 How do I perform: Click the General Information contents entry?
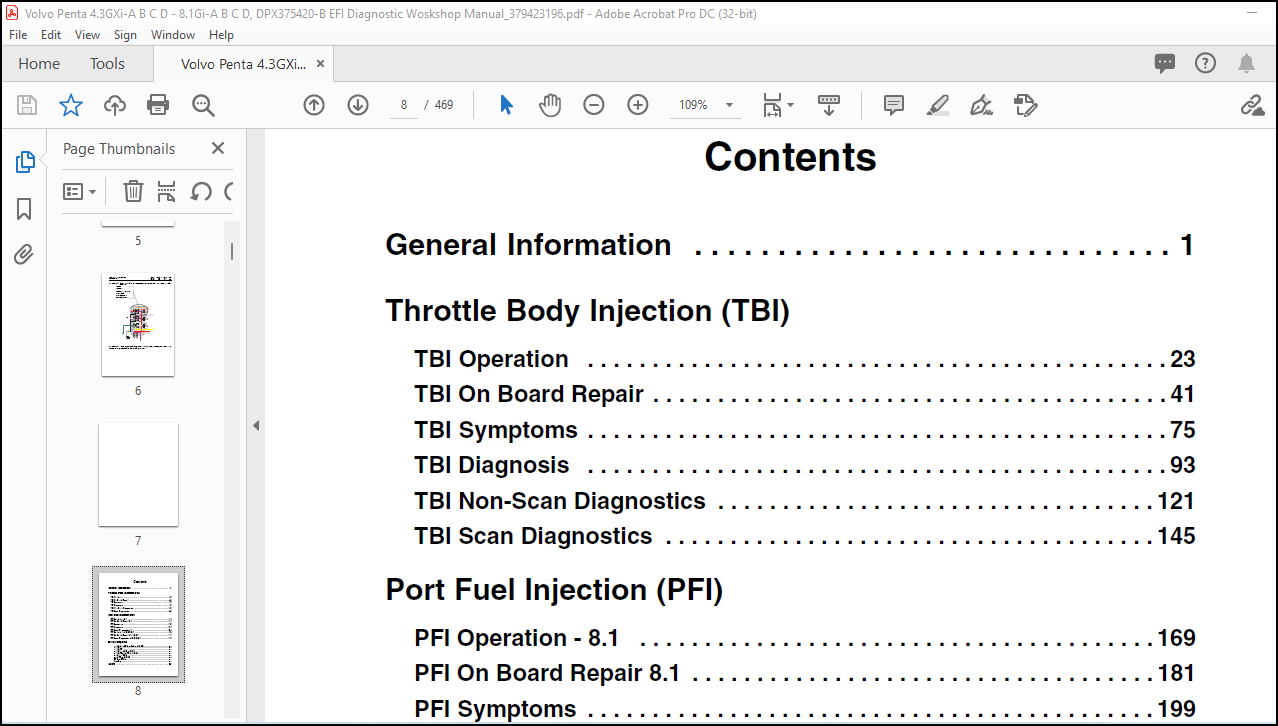pos(789,245)
